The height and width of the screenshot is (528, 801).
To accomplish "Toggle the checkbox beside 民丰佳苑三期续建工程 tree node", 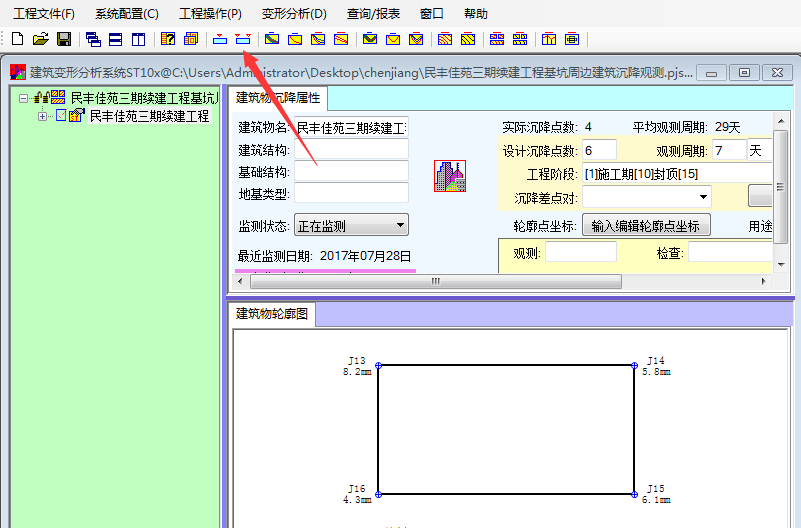I will point(60,116).
